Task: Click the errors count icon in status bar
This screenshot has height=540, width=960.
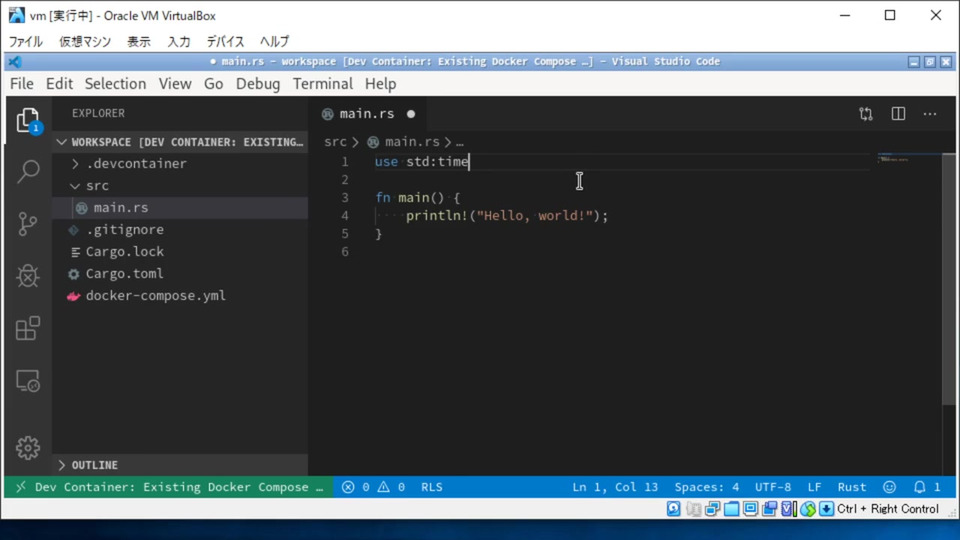Action: coord(348,487)
